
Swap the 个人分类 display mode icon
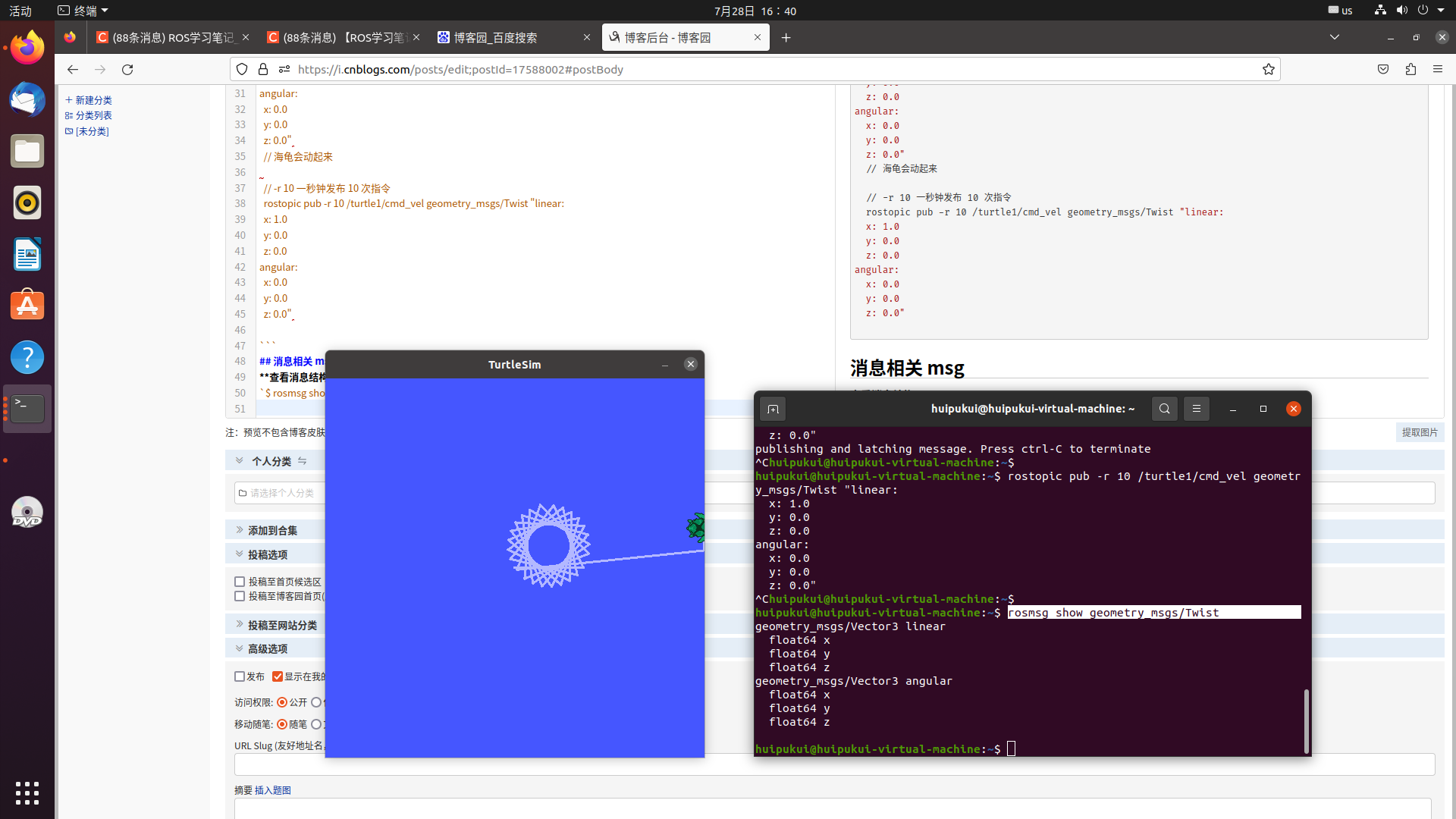coord(302,460)
